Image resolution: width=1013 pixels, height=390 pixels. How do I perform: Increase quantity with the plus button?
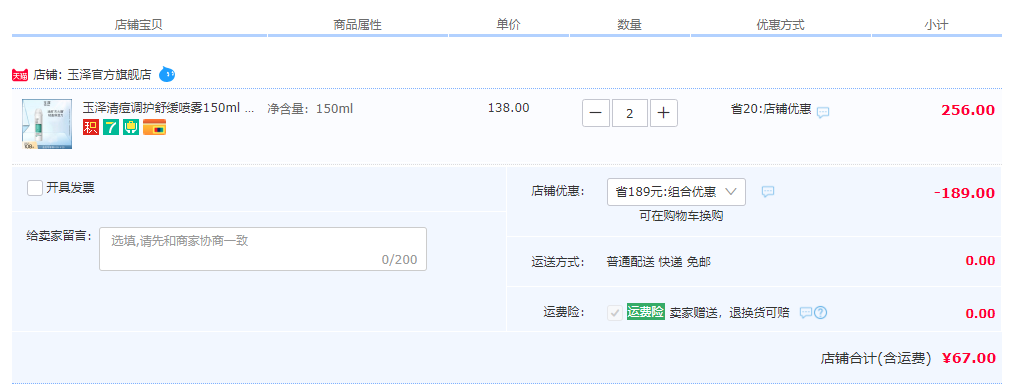pos(663,114)
